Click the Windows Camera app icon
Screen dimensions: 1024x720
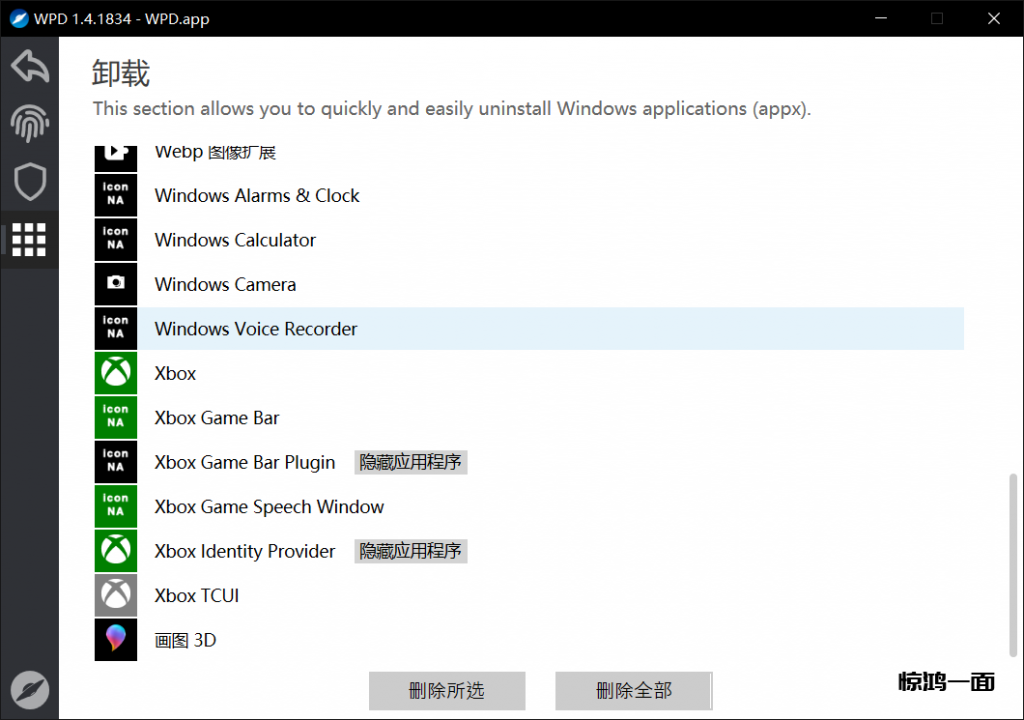(116, 284)
